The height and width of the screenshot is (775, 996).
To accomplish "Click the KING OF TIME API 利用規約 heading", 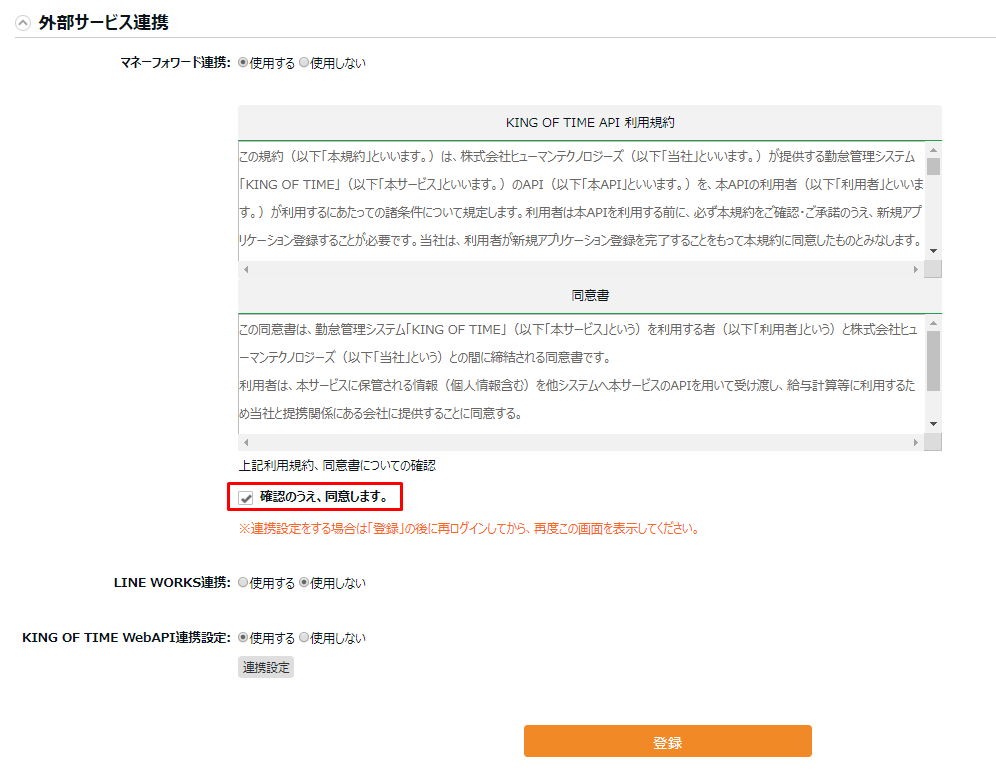I will point(590,123).
